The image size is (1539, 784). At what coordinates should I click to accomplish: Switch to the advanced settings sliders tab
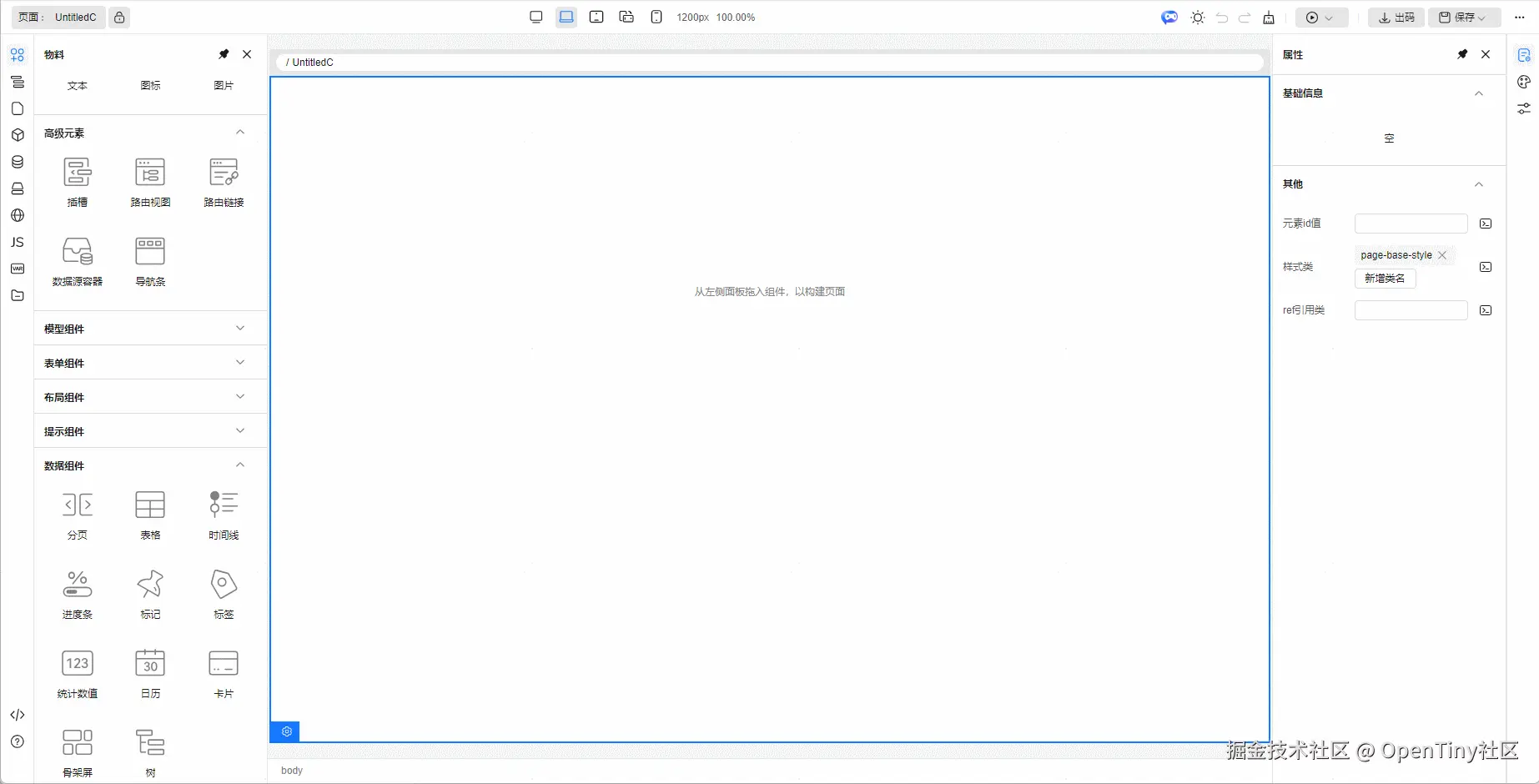pos(1524,108)
